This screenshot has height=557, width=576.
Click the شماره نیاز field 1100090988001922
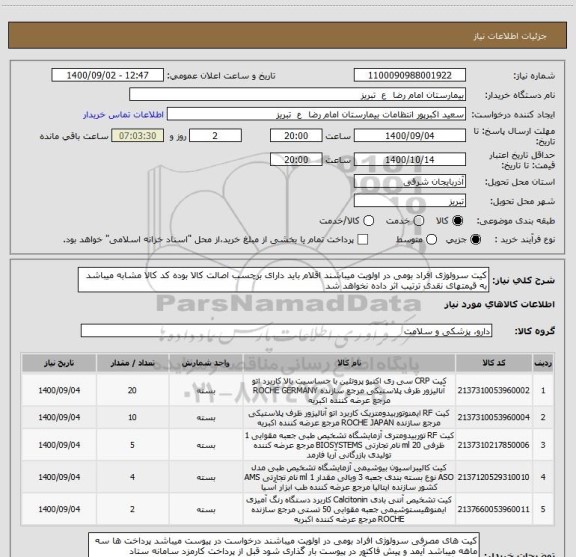point(410,75)
